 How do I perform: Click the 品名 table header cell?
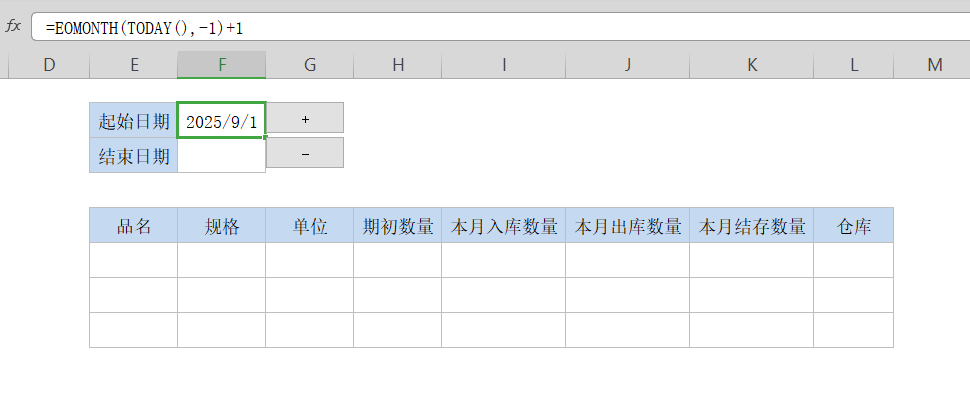tap(134, 226)
